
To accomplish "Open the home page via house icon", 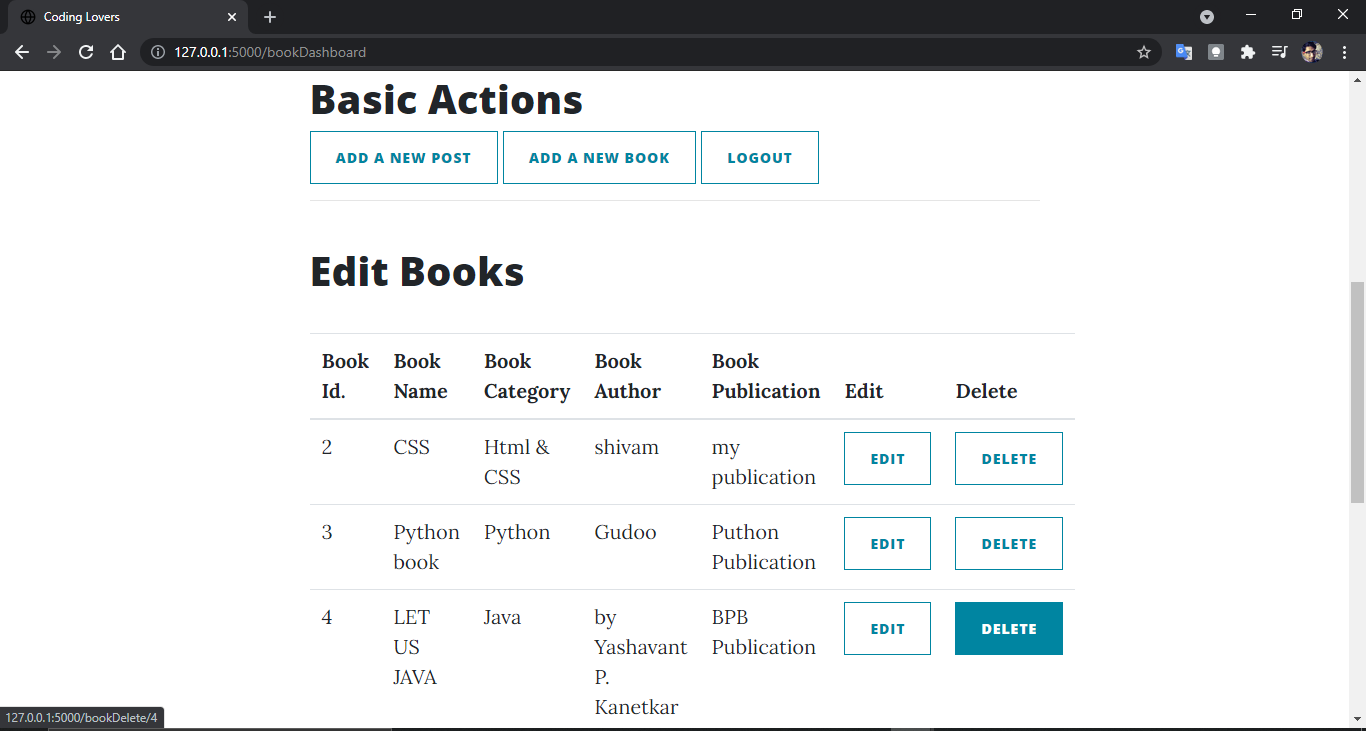I will pyautogui.click(x=118, y=52).
